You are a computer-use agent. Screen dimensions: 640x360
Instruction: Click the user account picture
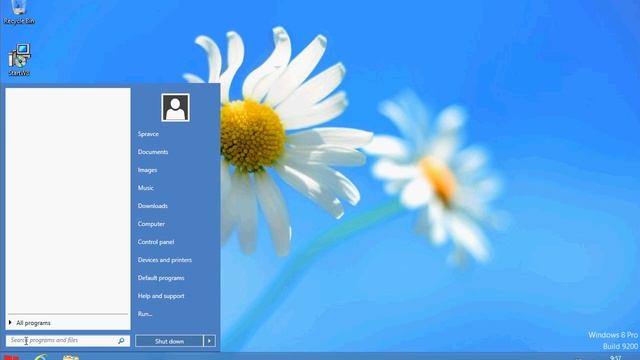175,108
